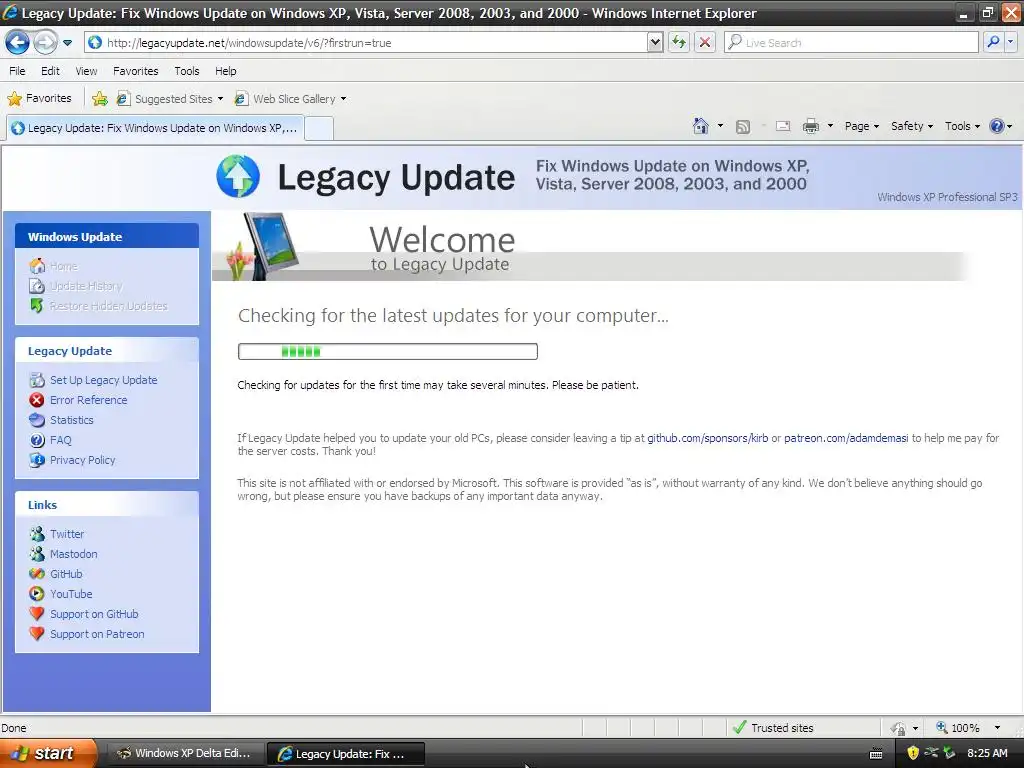Image resolution: width=1024 pixels, height=768 pixels.
Task: Open the Tools menu in menu bar
Action: click(187, 71)
